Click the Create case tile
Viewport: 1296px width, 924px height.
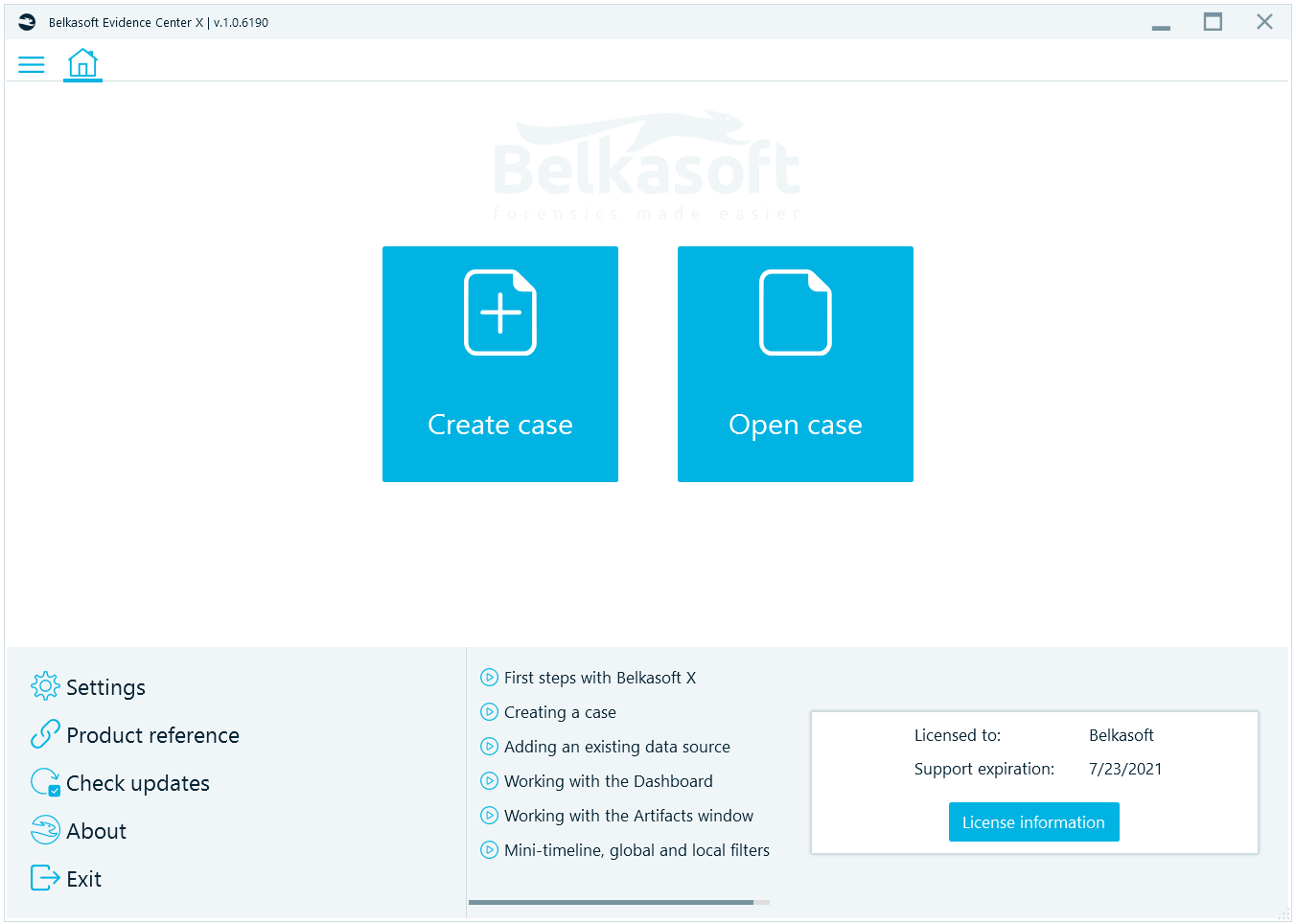[500, 364]
